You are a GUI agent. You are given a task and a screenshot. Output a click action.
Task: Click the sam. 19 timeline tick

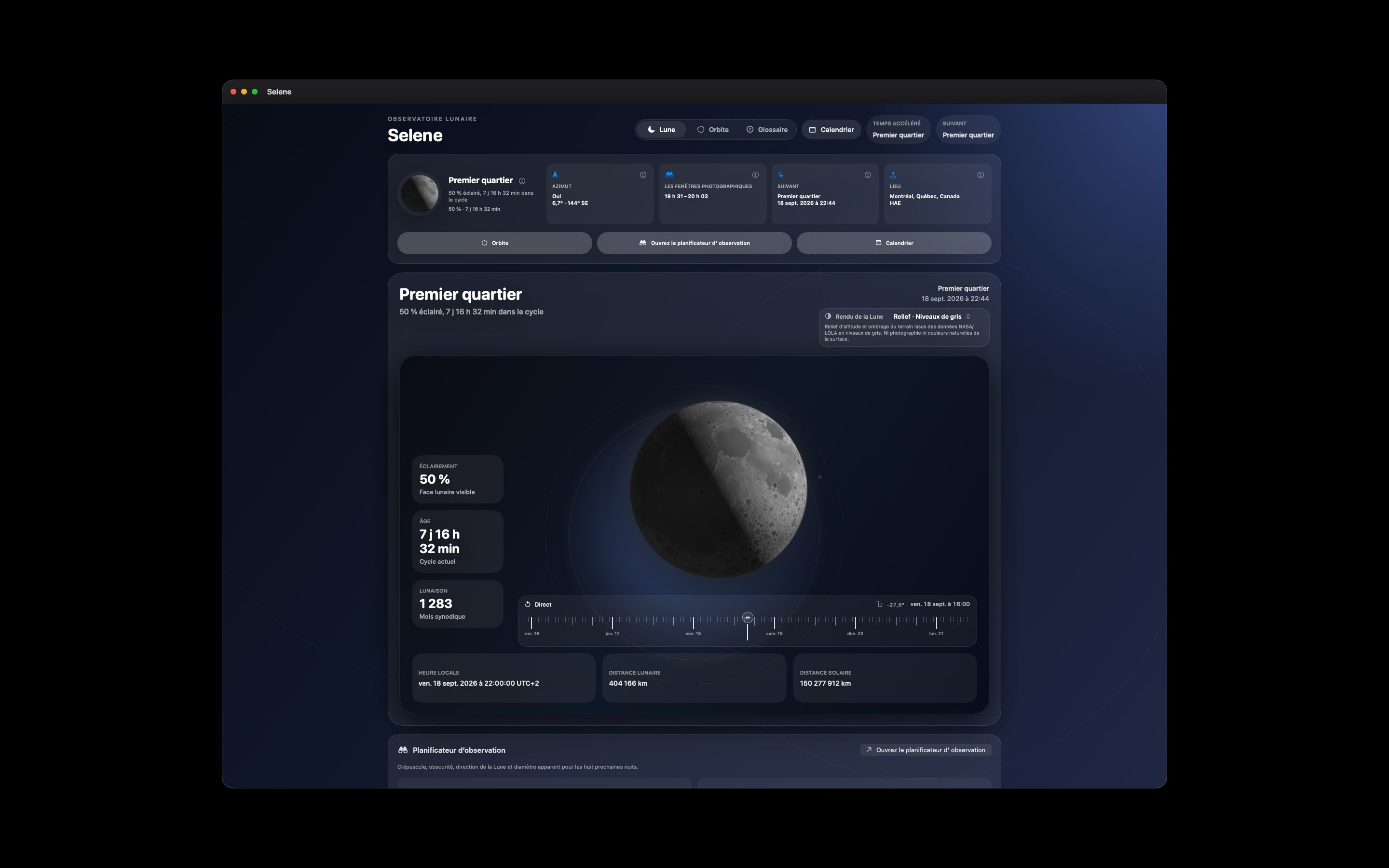tap(774, 622)
